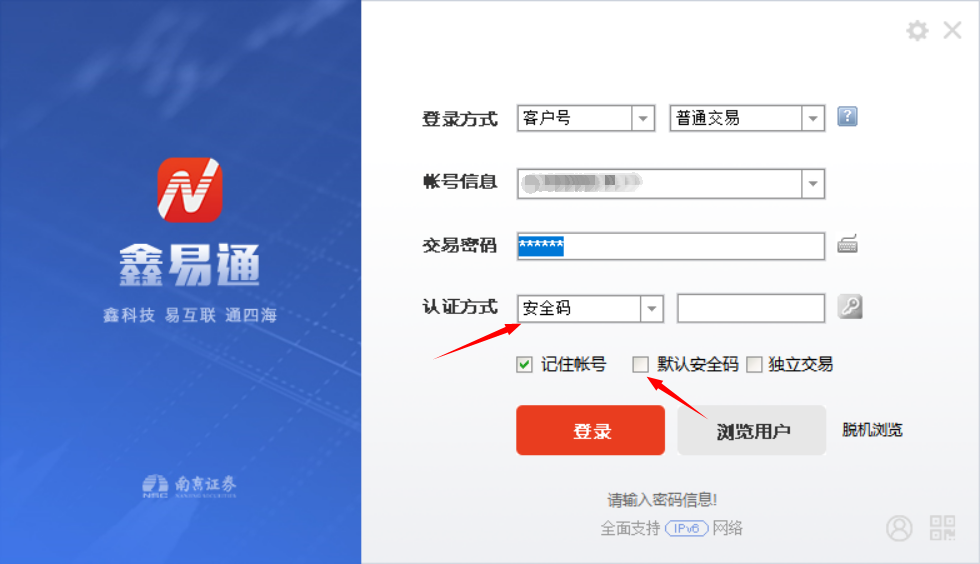Image resolution: width=980 pixels, height=564 pixels.
Task: Expand the 客户号 login method dropdown
Action: (x=642, y=118)
